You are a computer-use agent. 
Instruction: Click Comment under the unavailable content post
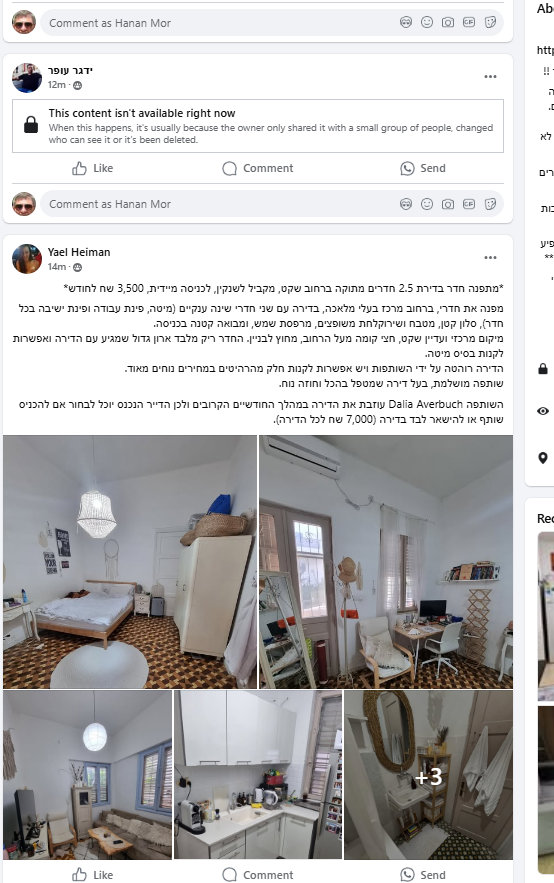[258, 168]
